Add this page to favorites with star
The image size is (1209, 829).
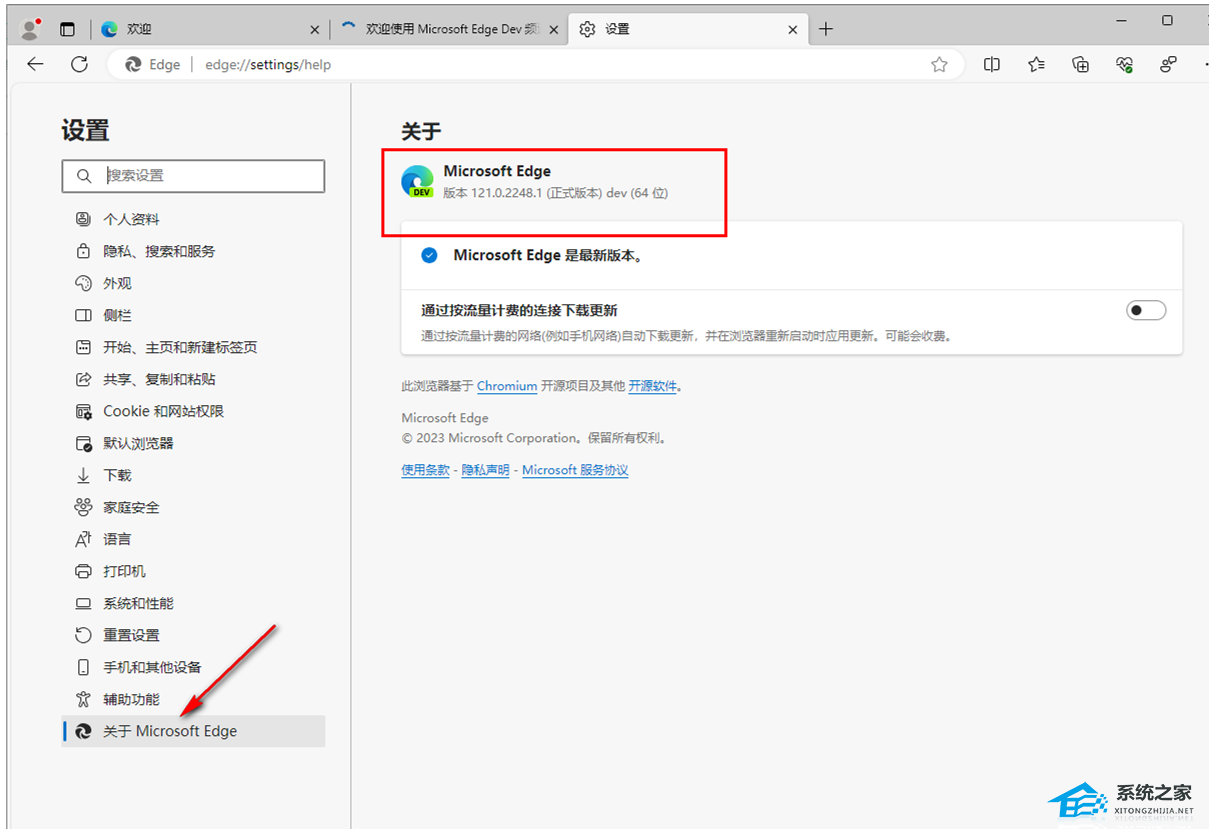point(939,64)
